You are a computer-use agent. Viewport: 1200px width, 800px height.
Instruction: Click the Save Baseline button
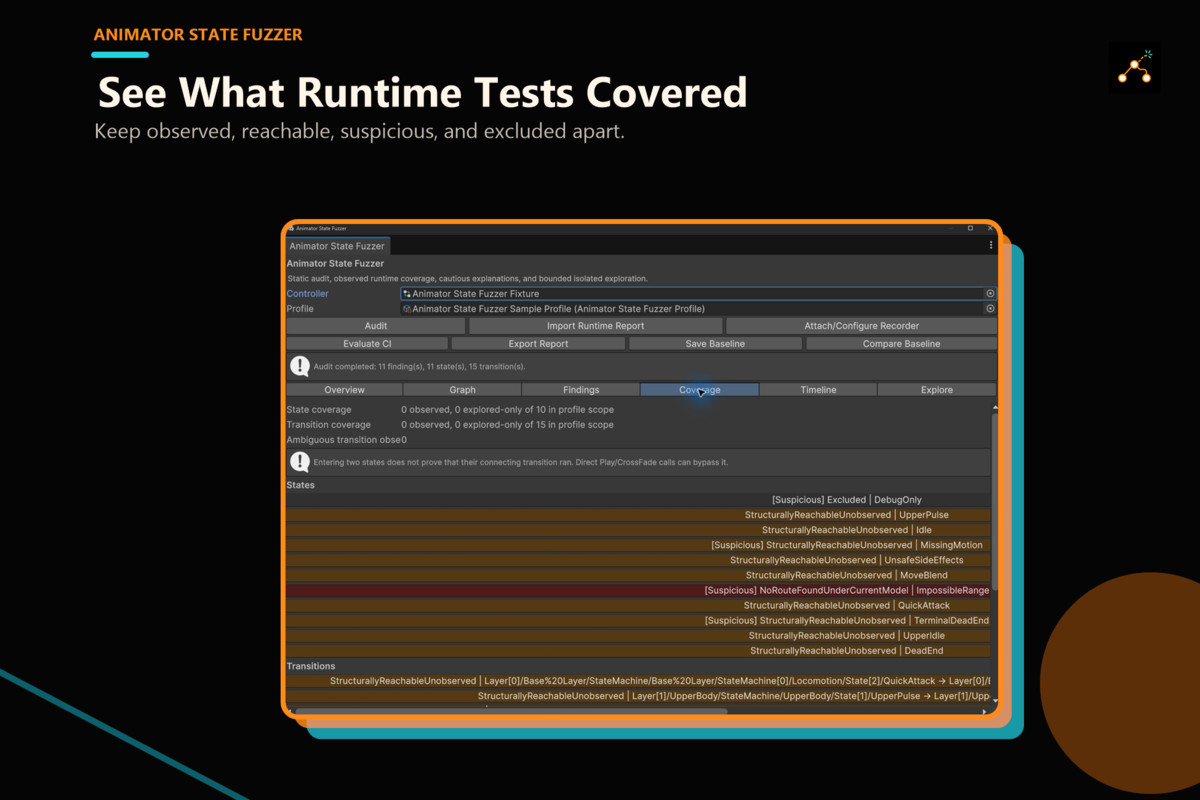coord(715,344)
